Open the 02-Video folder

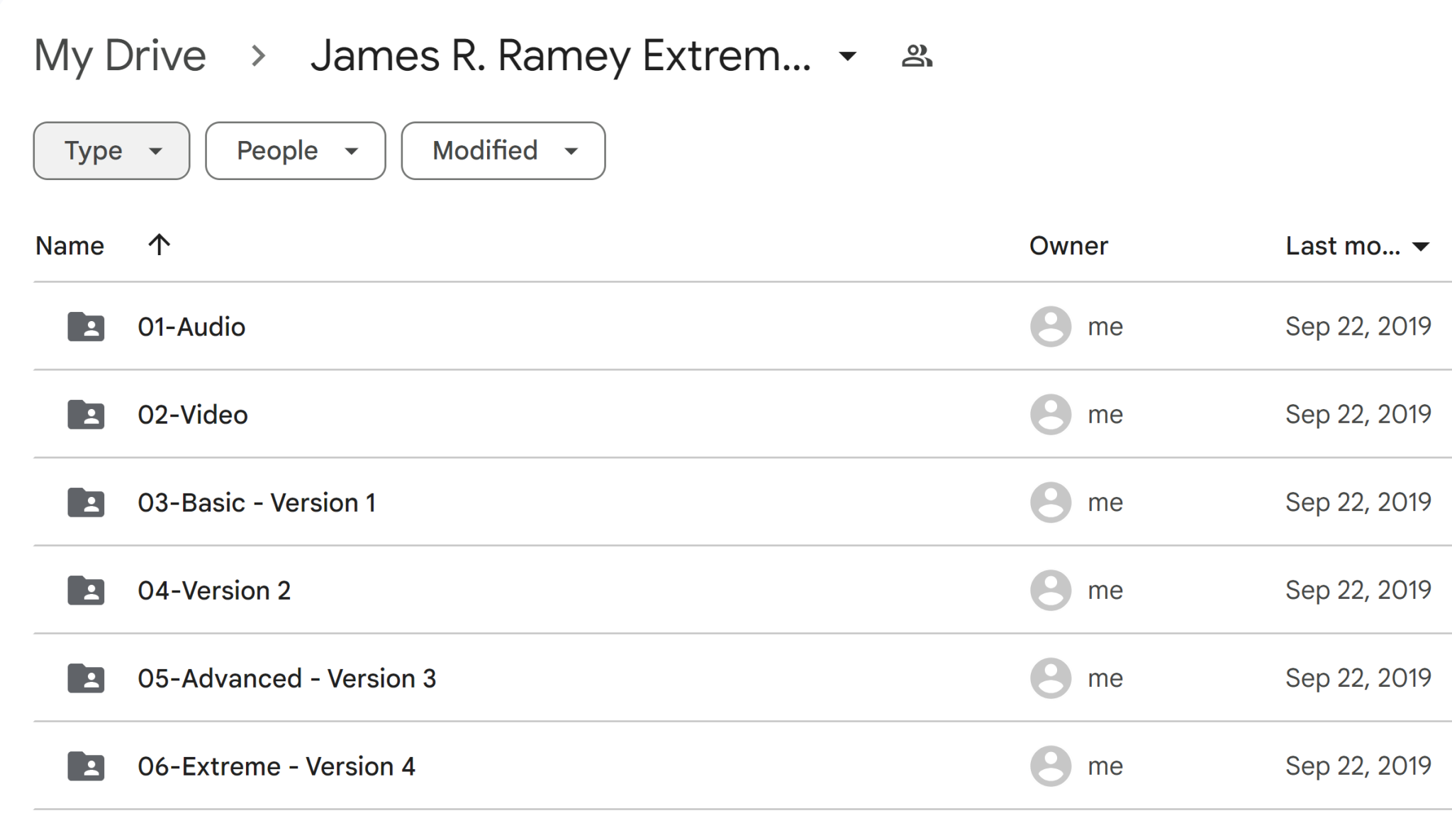tap(193, 414)
